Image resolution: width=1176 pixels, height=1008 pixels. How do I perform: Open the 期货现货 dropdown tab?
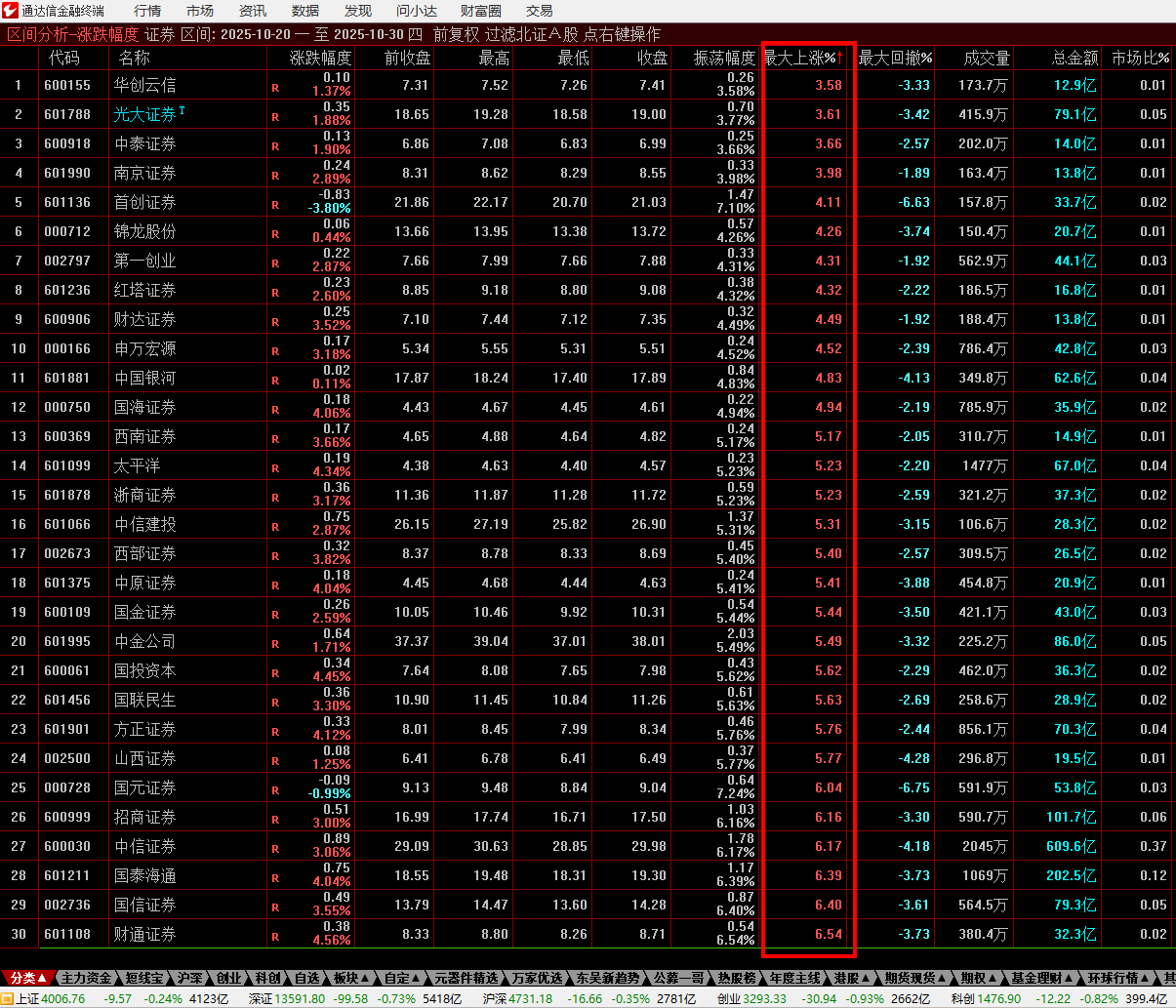(915, 978)
